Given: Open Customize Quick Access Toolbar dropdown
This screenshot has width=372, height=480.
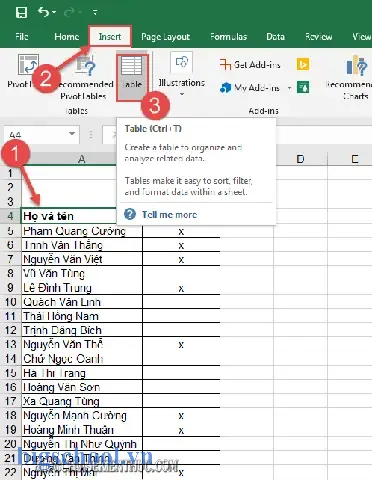Looking at the screenshot, I should coord(95,13).
